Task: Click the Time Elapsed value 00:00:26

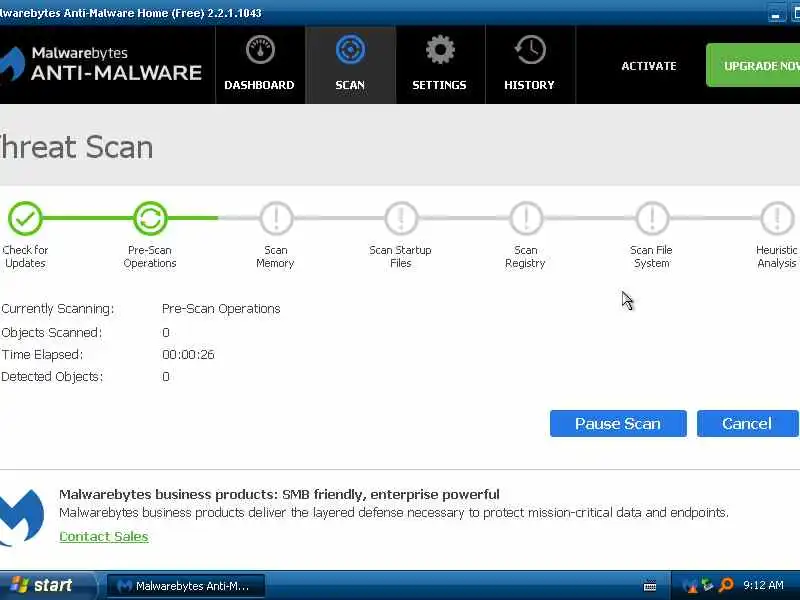Action: [188, 355]
